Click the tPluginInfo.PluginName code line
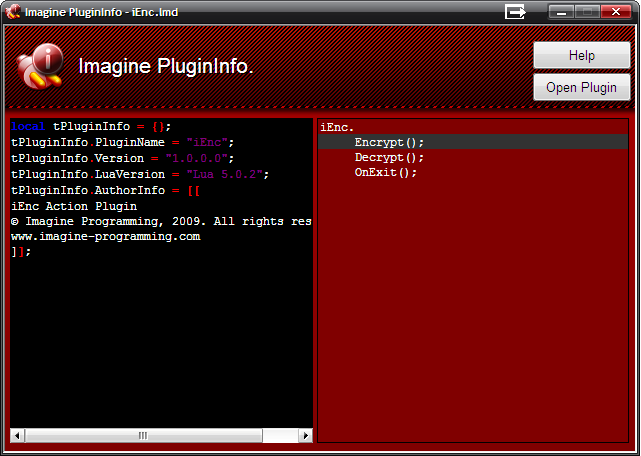Screen dimensions: 641x456 coord(122,142)
